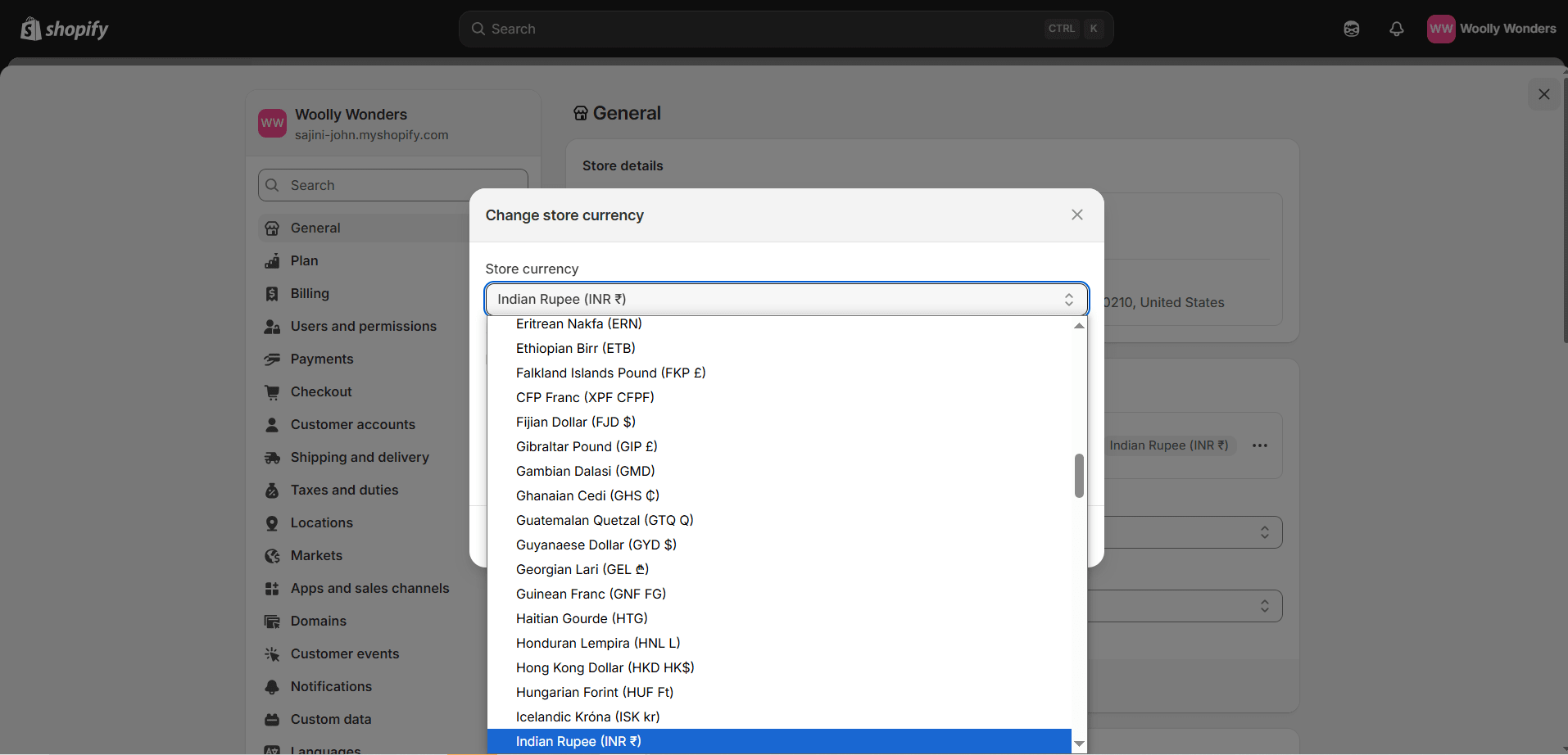The height and width of the screenshot is (755, 1568).
Task: Select Fijian Dollar (FJD $)
Action: click(779, 423)
